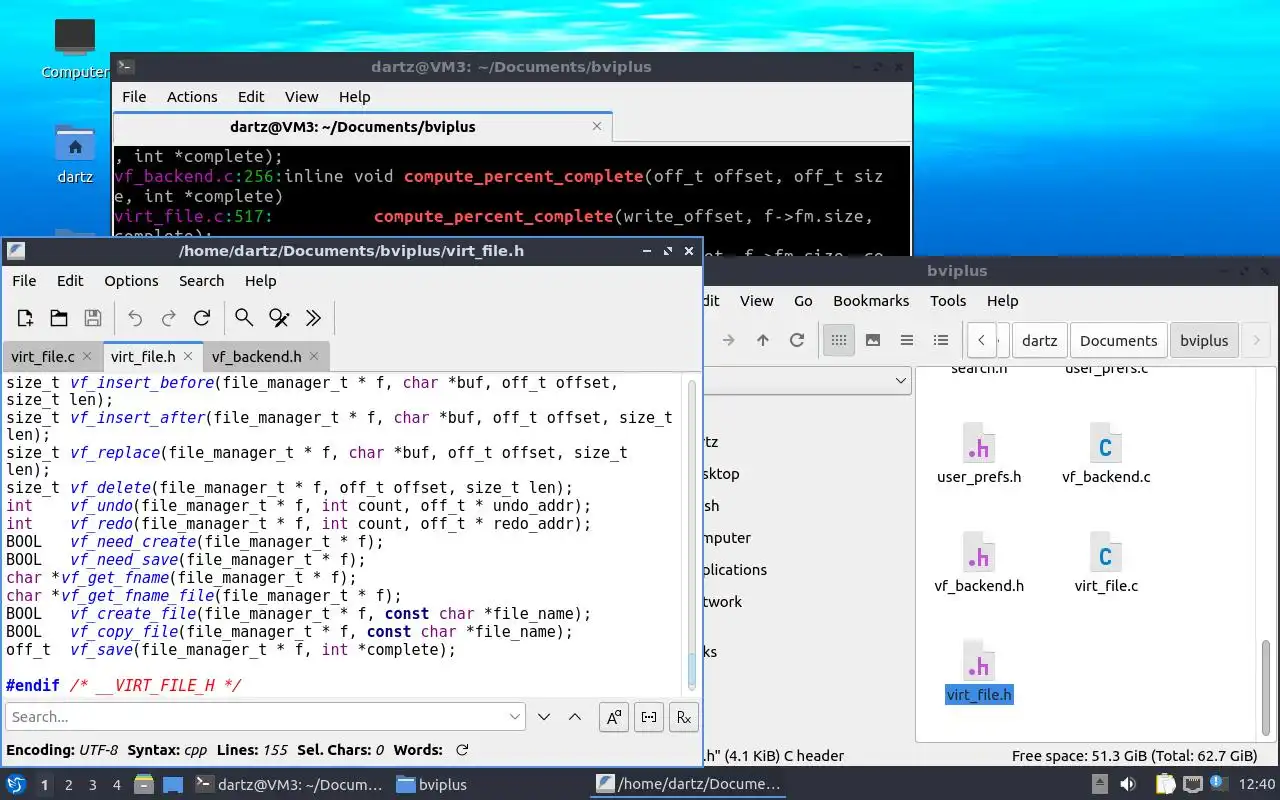Toggle regular expression search option

[x=684, y=717]
